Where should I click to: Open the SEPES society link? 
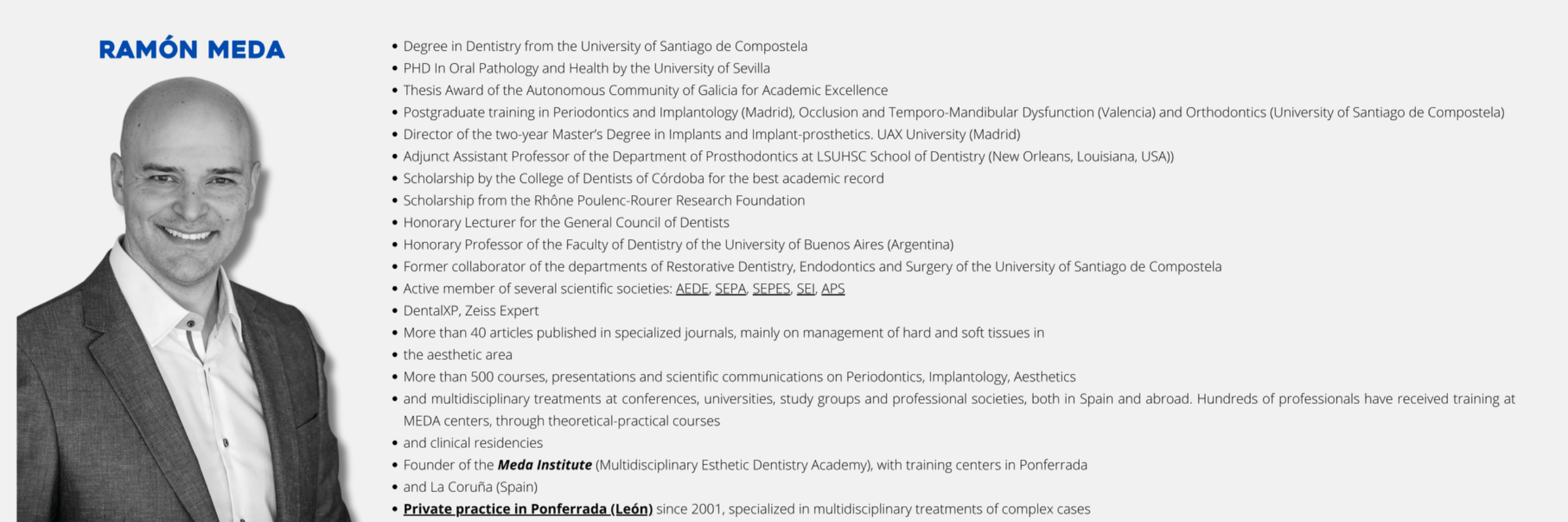[x=771, y=289]
